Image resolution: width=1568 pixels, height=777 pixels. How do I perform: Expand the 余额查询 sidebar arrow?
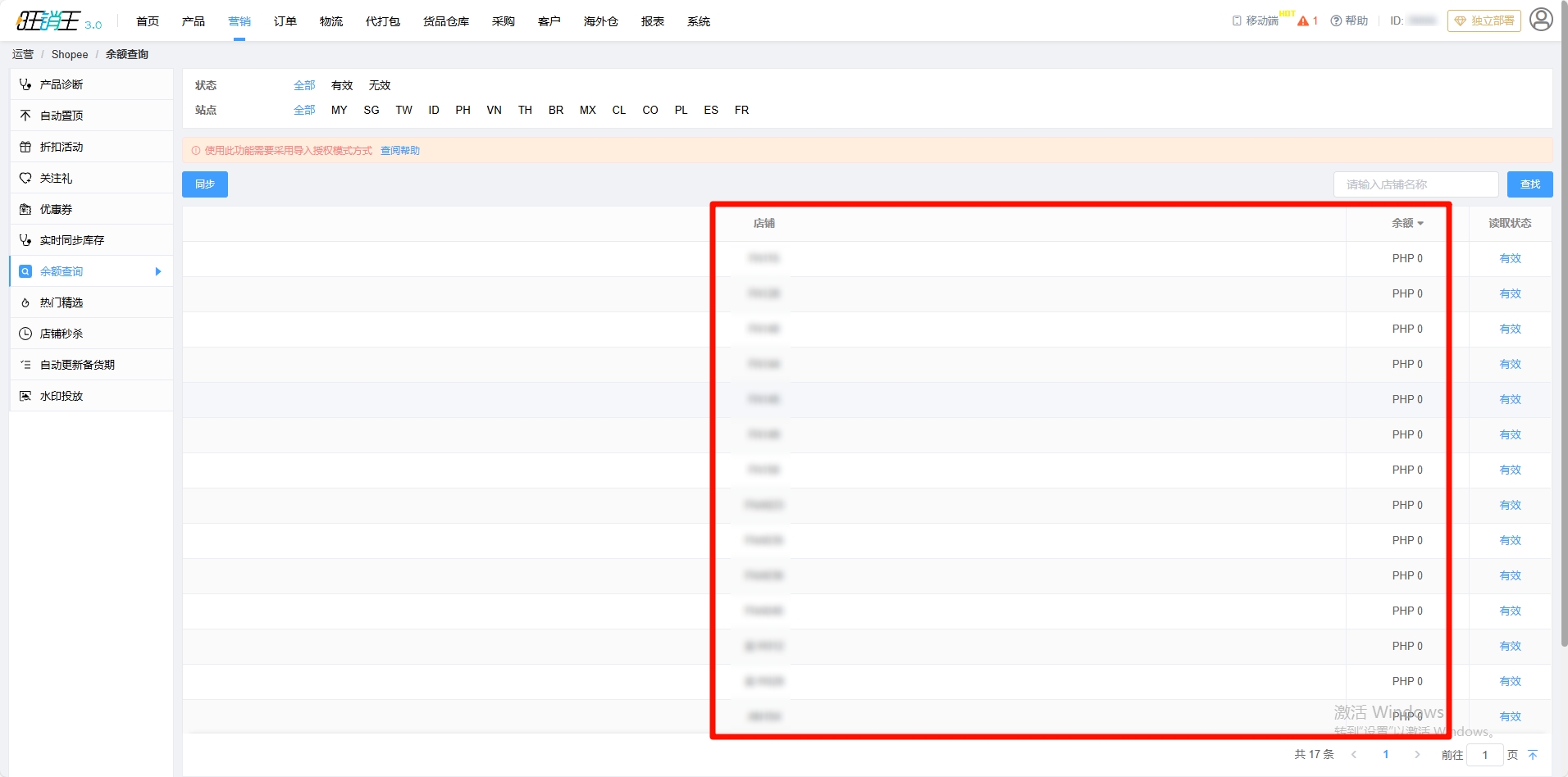click(x=158, y=271)
